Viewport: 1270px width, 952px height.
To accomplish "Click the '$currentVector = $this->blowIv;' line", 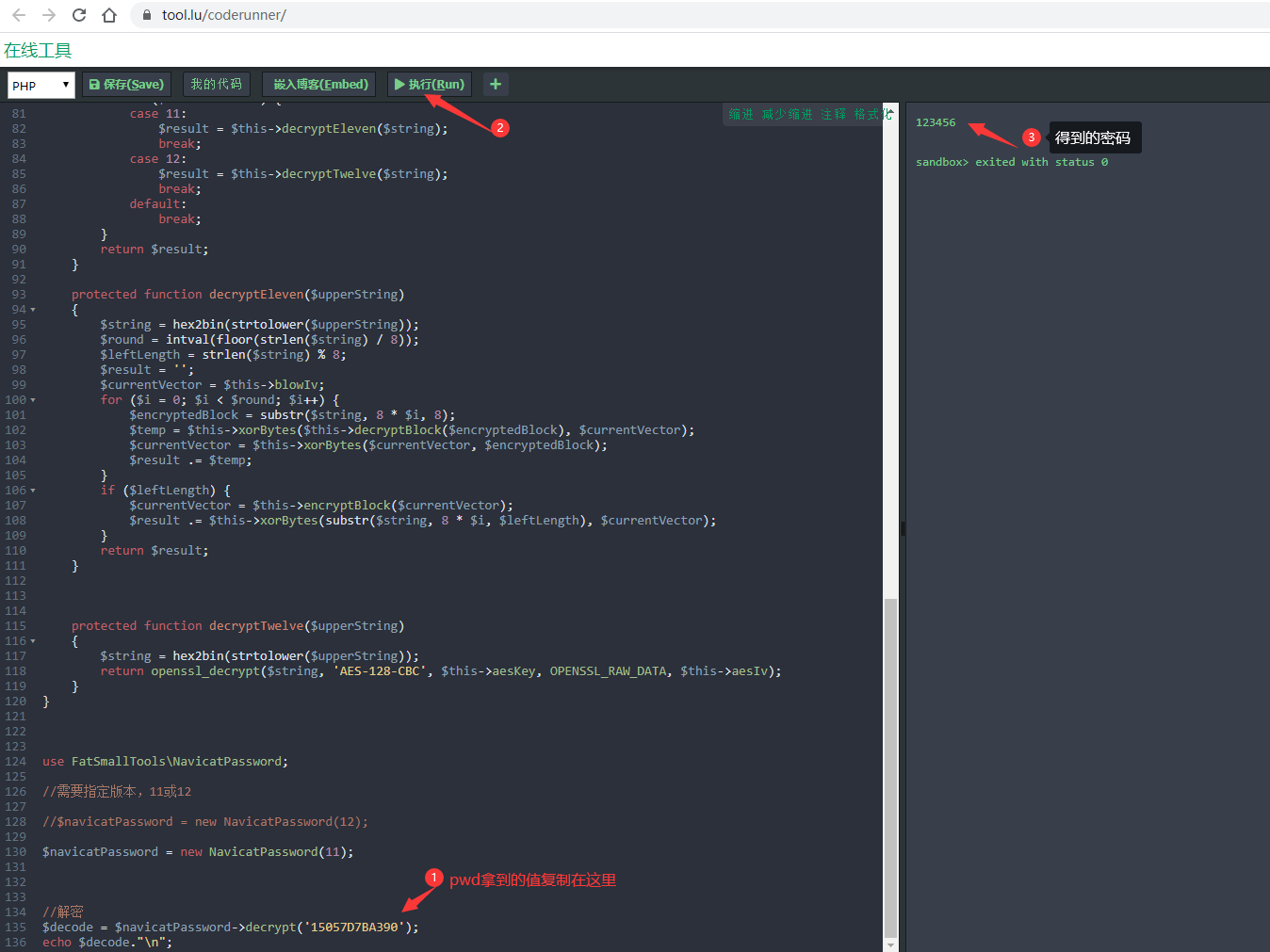I will point(212,385).
